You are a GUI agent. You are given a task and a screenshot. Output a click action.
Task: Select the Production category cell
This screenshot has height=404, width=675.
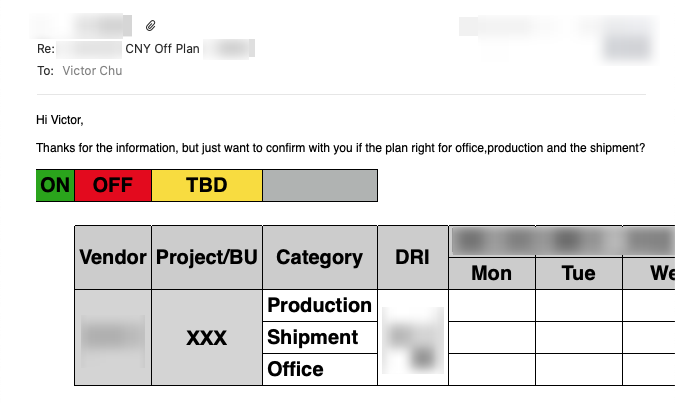320,305
